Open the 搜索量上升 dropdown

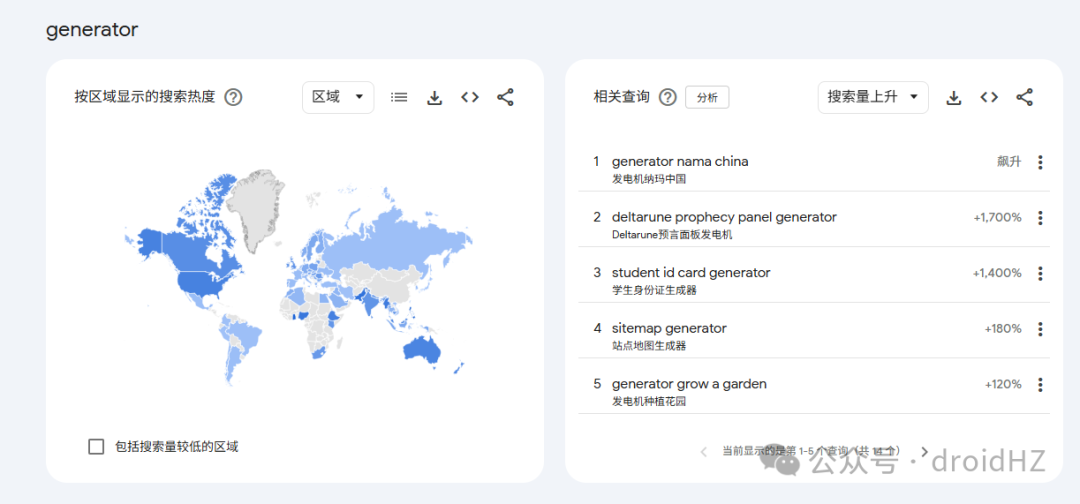pyautogui.click(x=873, y=97)
